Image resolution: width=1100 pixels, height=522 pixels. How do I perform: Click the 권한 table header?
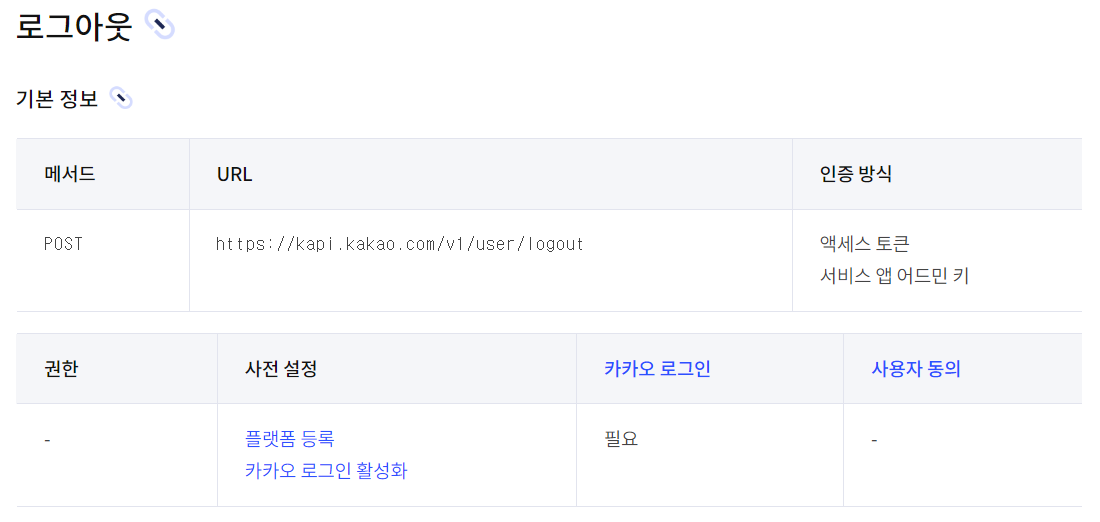[x=61, y=369]
